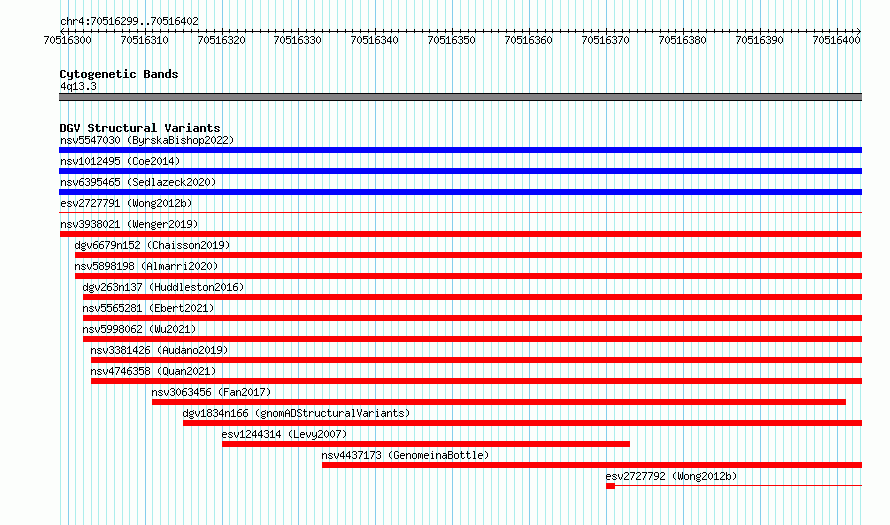Click ruler position 70516330
The width and height of the screenshot is (890, 525).
click(298, 40)
